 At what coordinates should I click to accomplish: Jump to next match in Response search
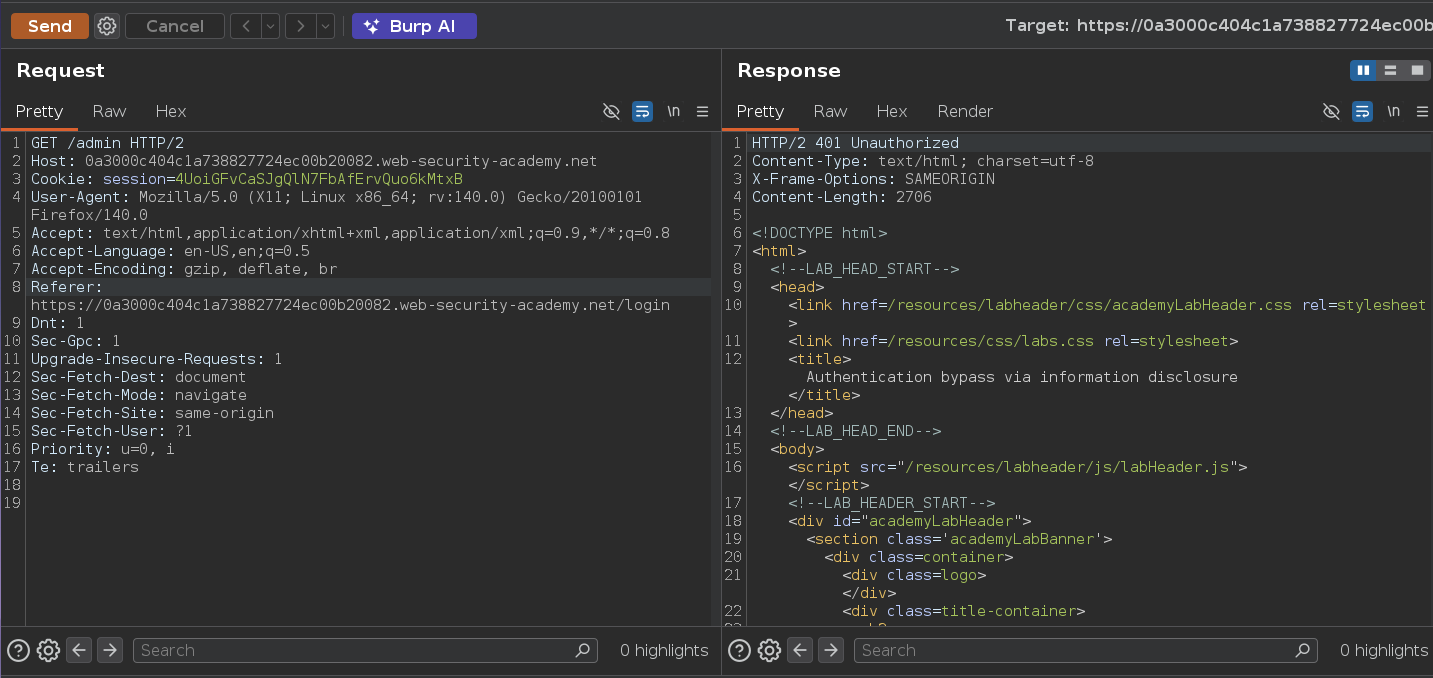click(x=831, y=650)
